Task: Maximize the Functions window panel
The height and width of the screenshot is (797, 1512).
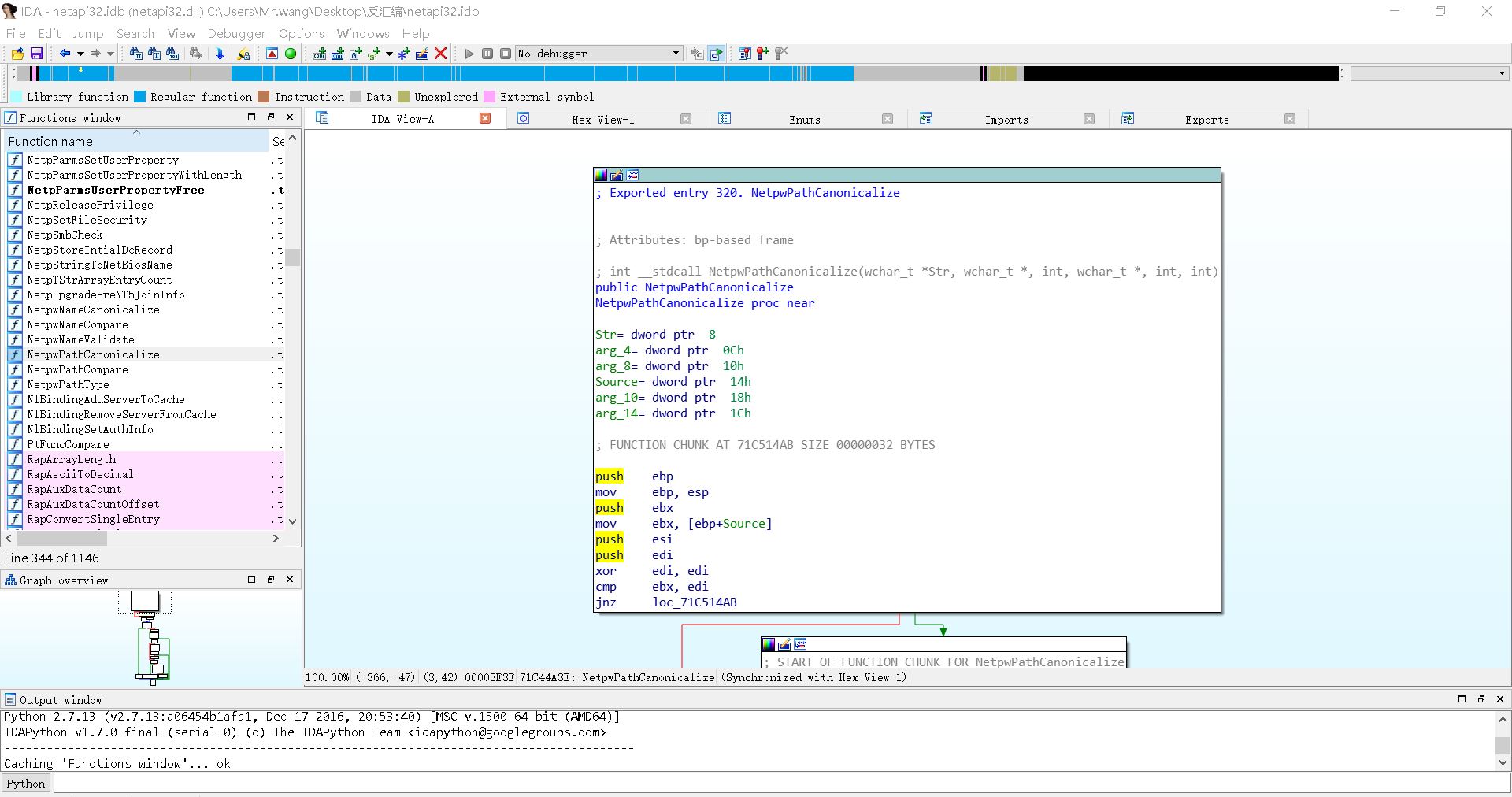Action: point(252,117)
